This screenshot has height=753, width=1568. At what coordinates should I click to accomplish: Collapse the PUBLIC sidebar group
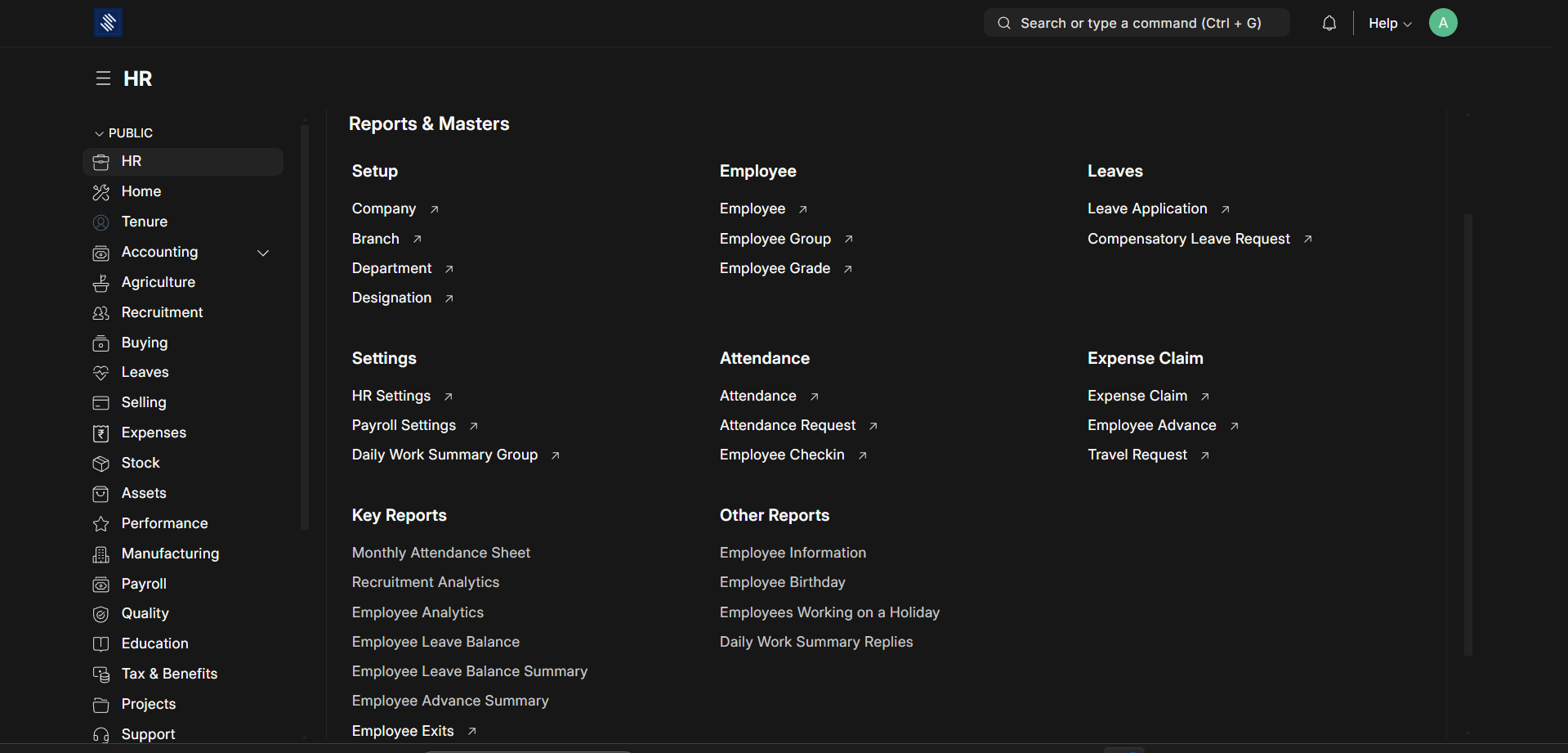pos(100,133)
